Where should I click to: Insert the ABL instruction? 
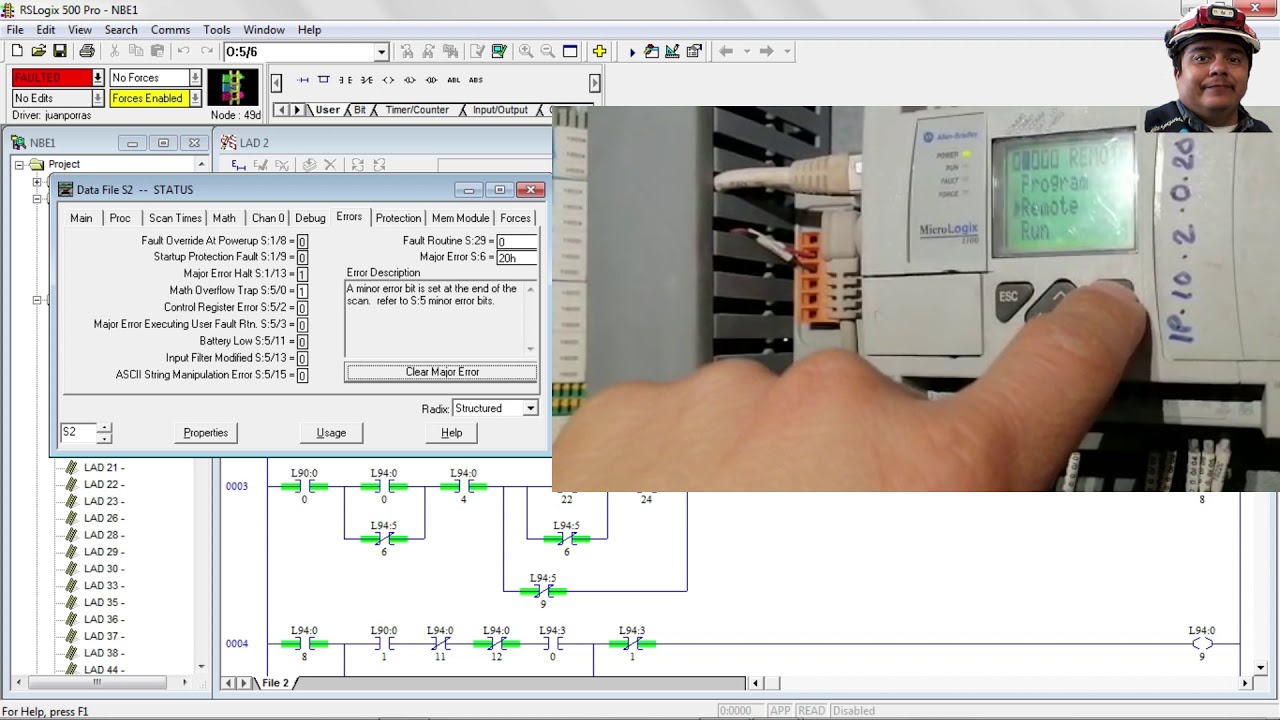click(x=454, y=80)
